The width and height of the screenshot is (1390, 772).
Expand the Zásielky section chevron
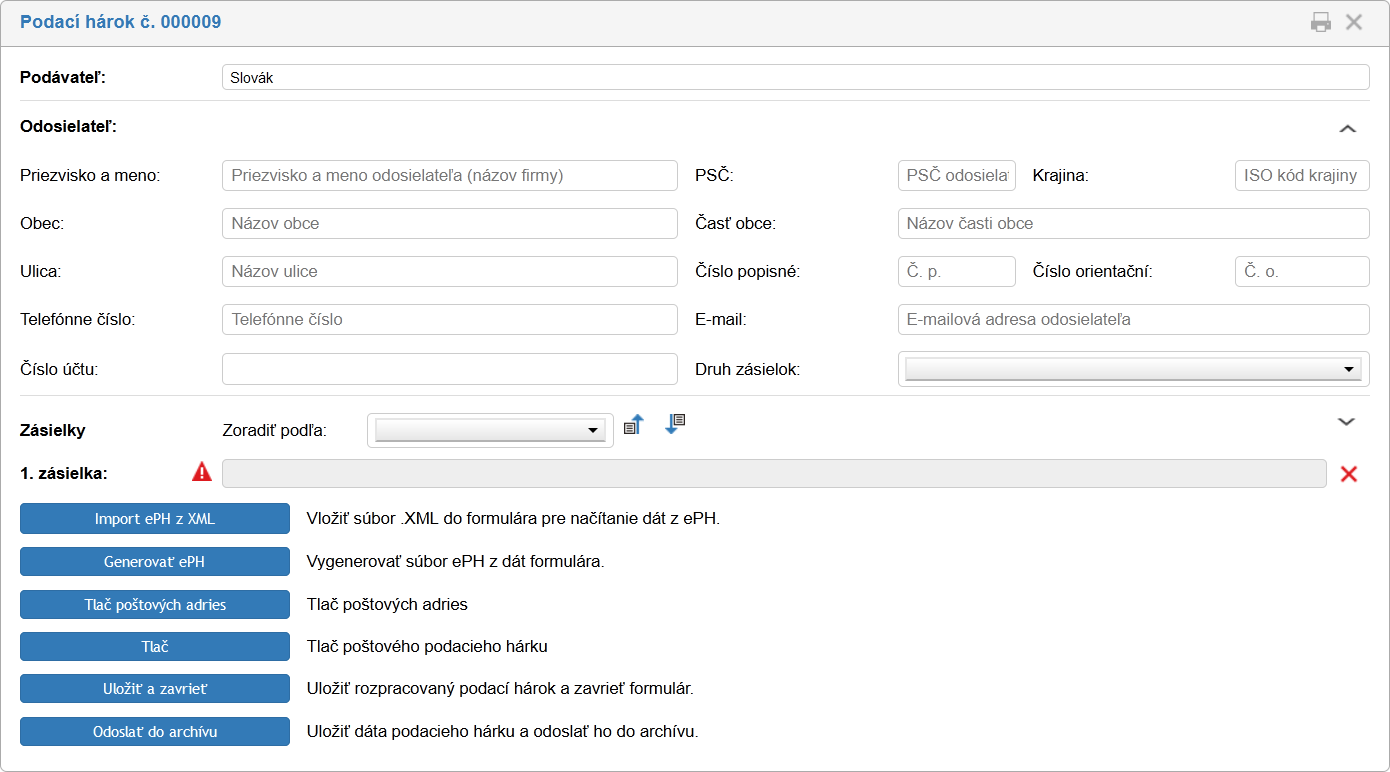1347,422
